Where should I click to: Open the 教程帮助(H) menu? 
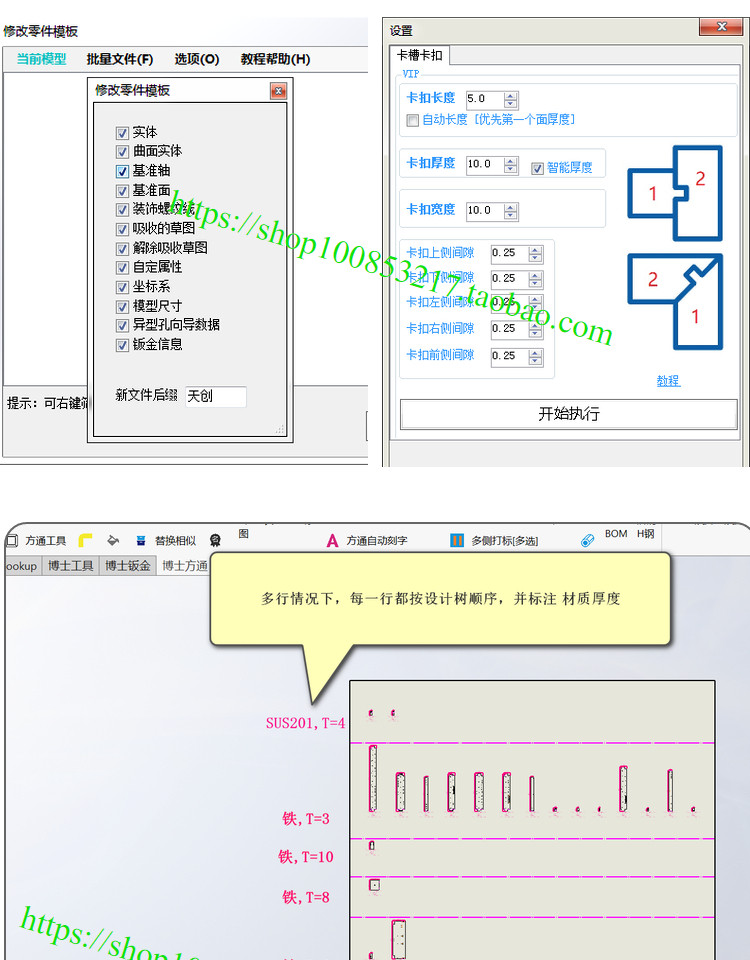276,59
